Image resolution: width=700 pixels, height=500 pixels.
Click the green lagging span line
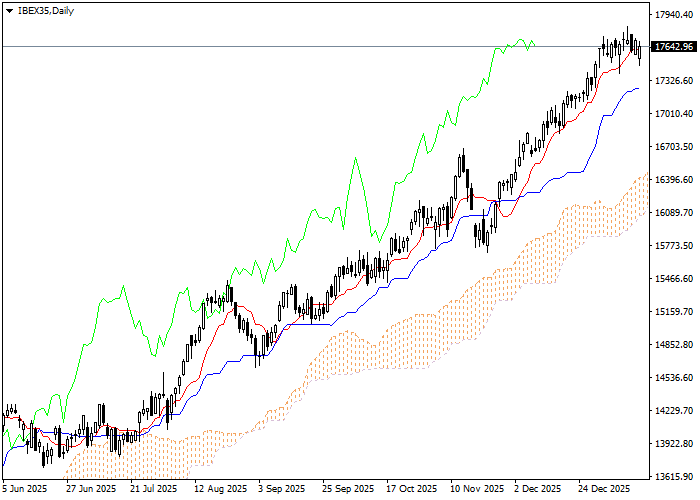pos(356,160)
